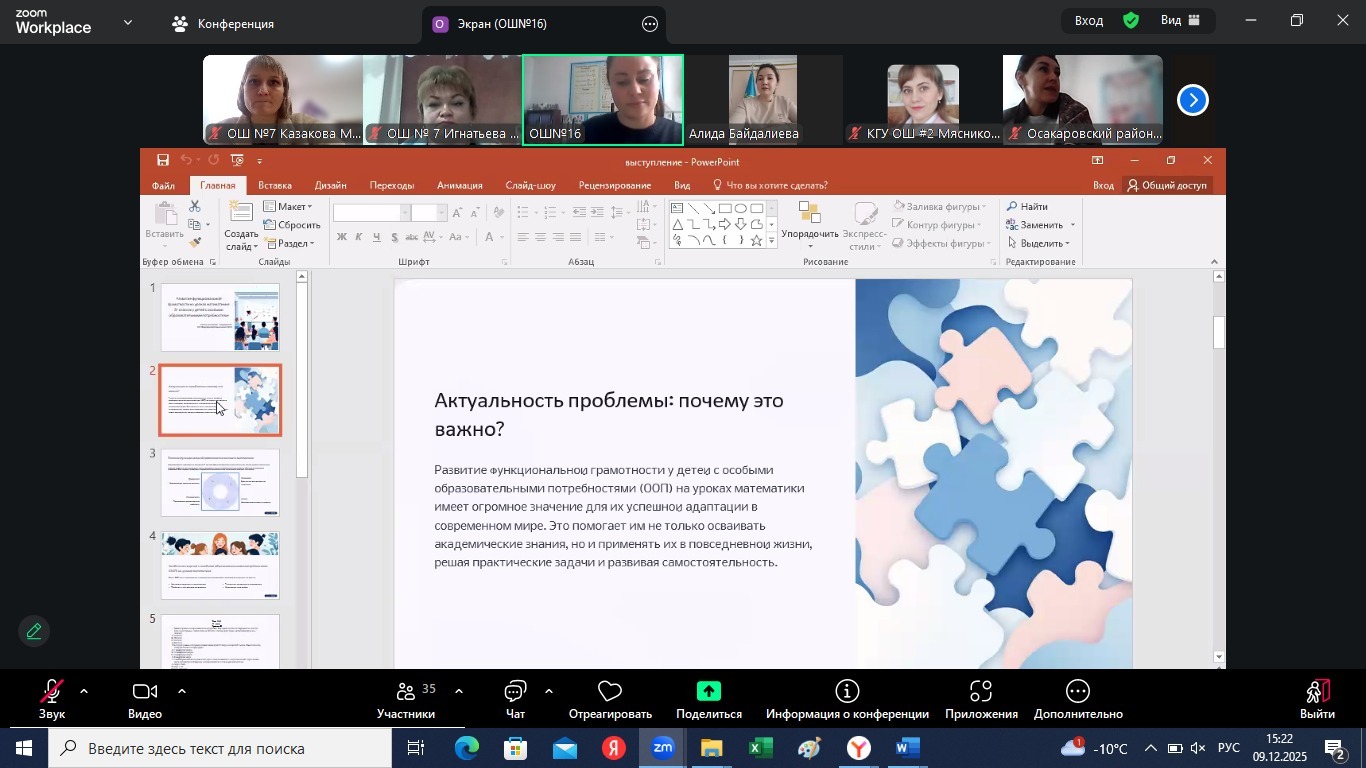Image resolution: width=1366 pixels, height=768 pixels.
Task: Toggle the Zoom Workplace menu chevron
Action: point(127,22)
